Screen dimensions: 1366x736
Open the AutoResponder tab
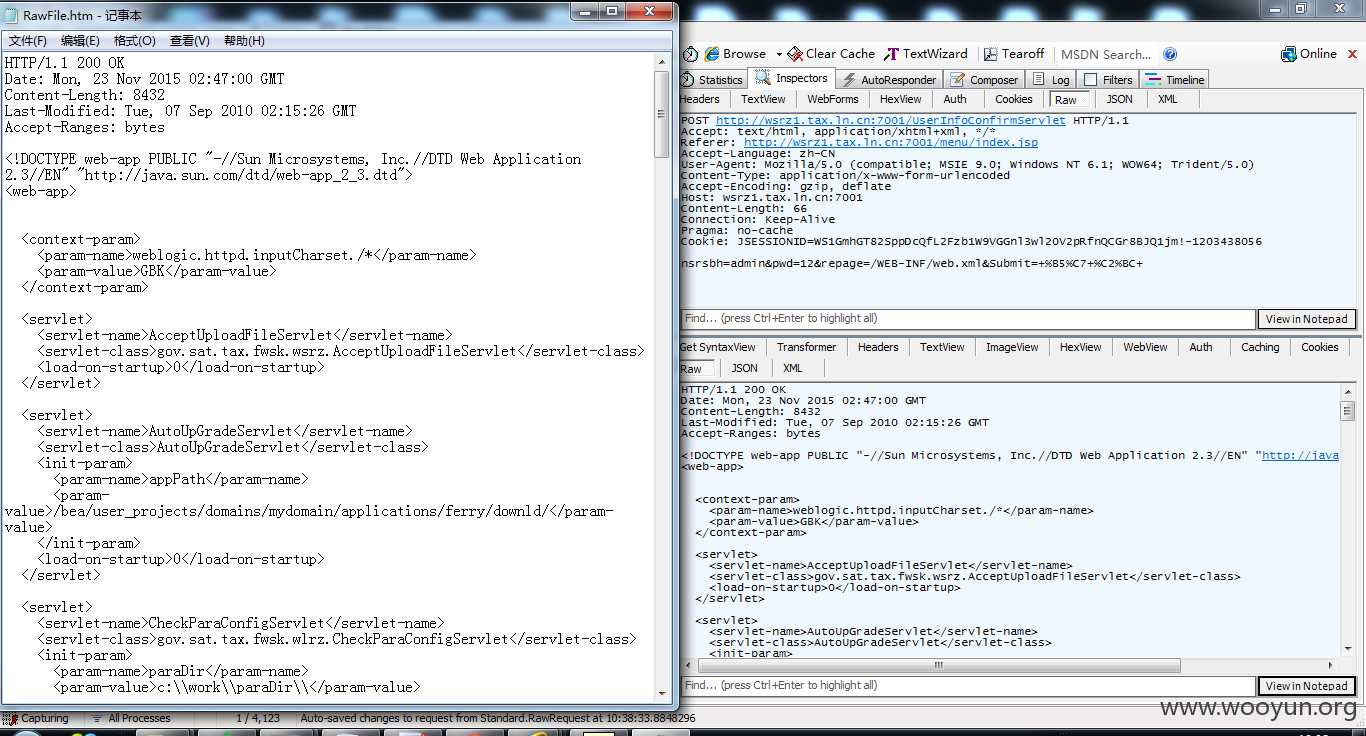pos(889,80)
